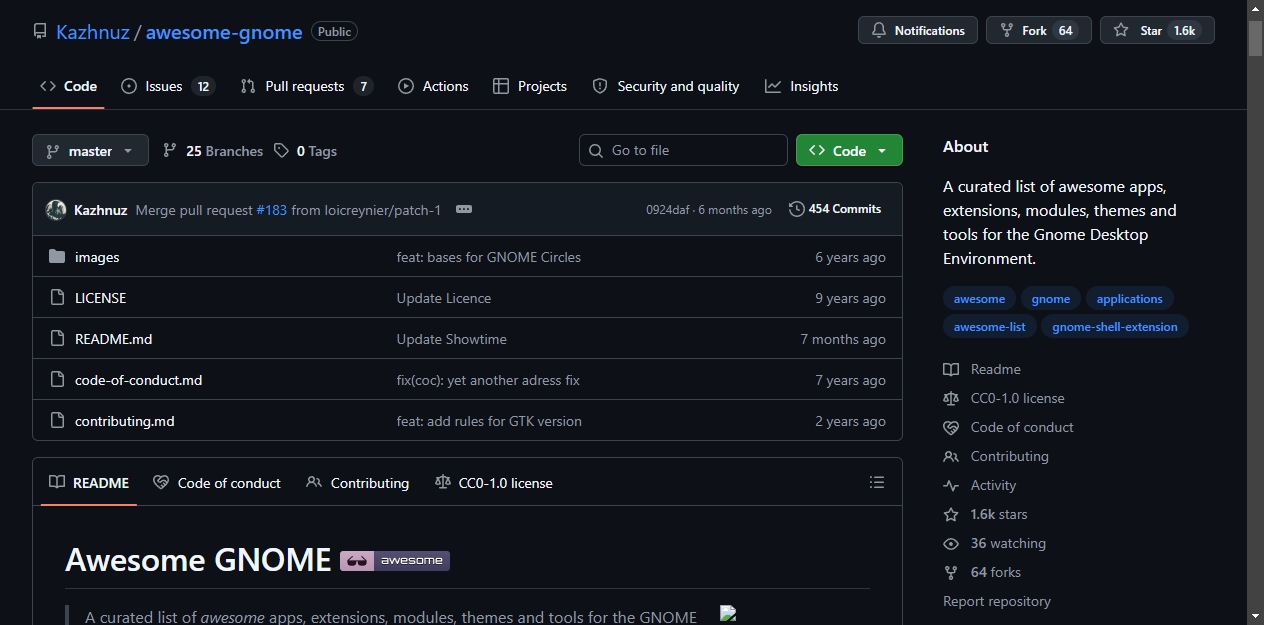Select the gnome-shell-extension topic tag

tap(1115, 327)
